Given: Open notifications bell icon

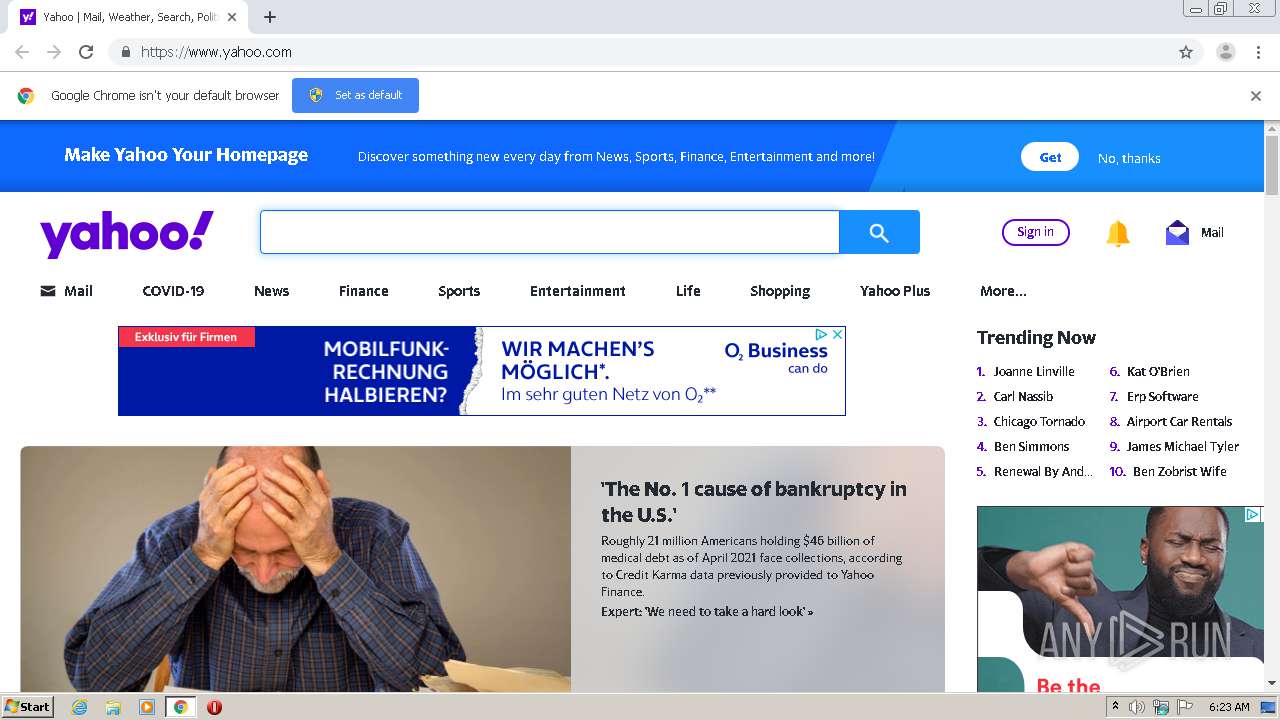Looking at the screenshot, I should [x=1118, y=233].
